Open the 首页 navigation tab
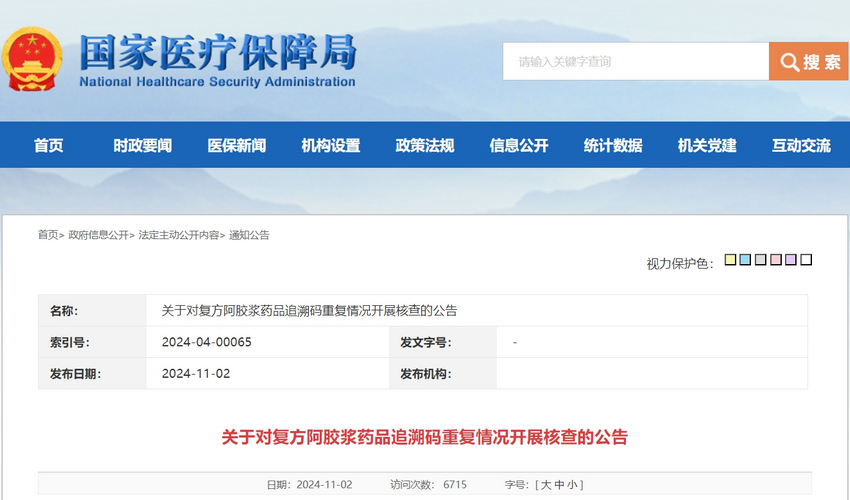Viewport: 850px width, 500px height. [49, 145]
